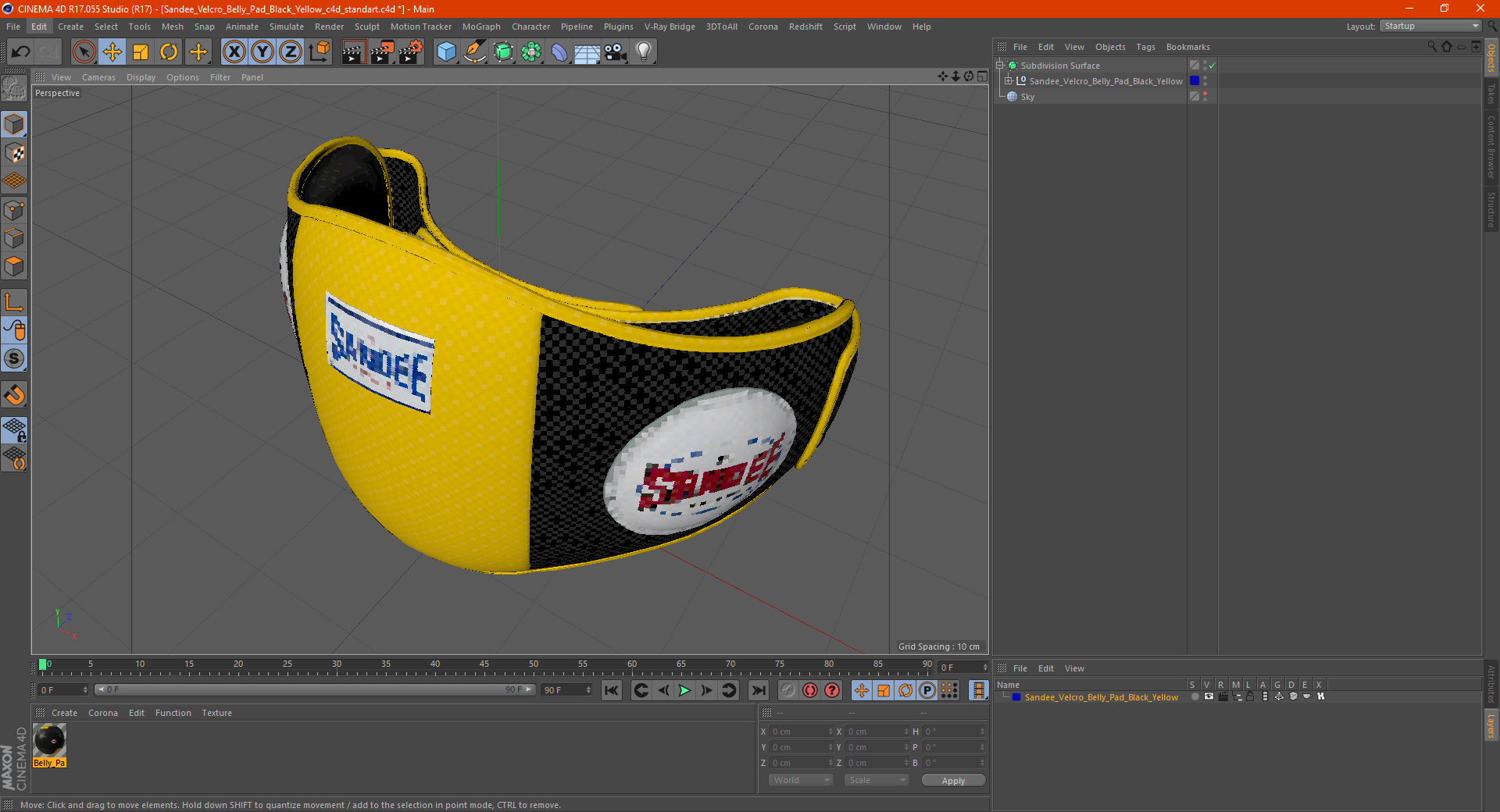Image resolution: width=1500 pixels, height=812 pixels.
Task: Toggle Sandee_Velcro_Belly_Pad object visibility dots
Action: pyautogui.click(x=1205, y=81)
